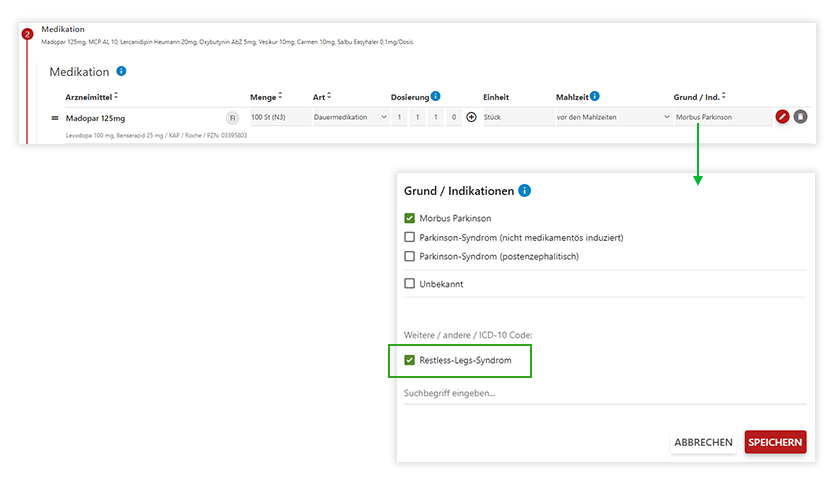Viewport: 831px width, 481px height.
Task: Click the red edit pencil icon
Action: click(x=782, y=117)
